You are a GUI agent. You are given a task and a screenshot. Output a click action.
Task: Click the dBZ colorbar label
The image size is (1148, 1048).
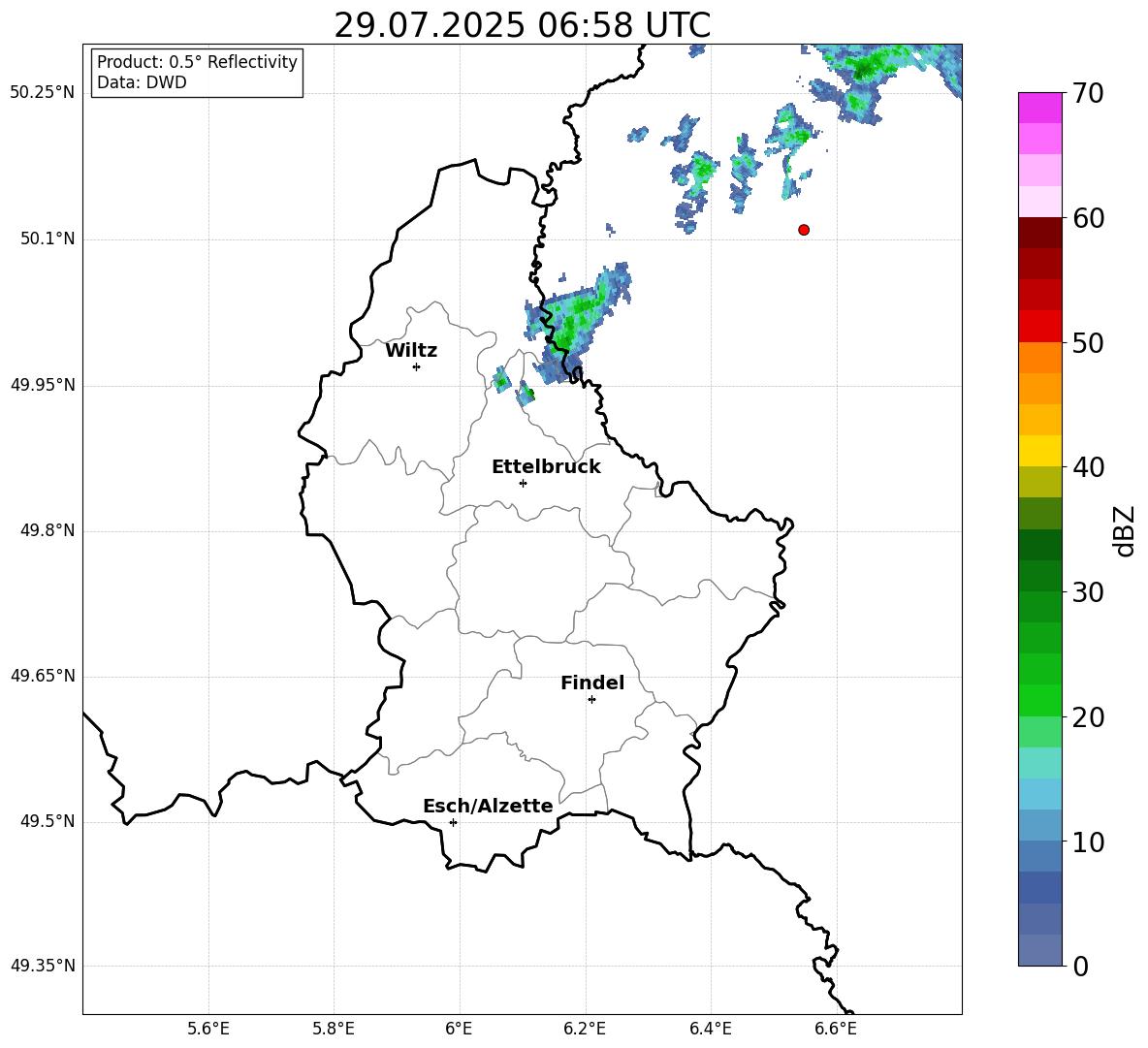1124,530
